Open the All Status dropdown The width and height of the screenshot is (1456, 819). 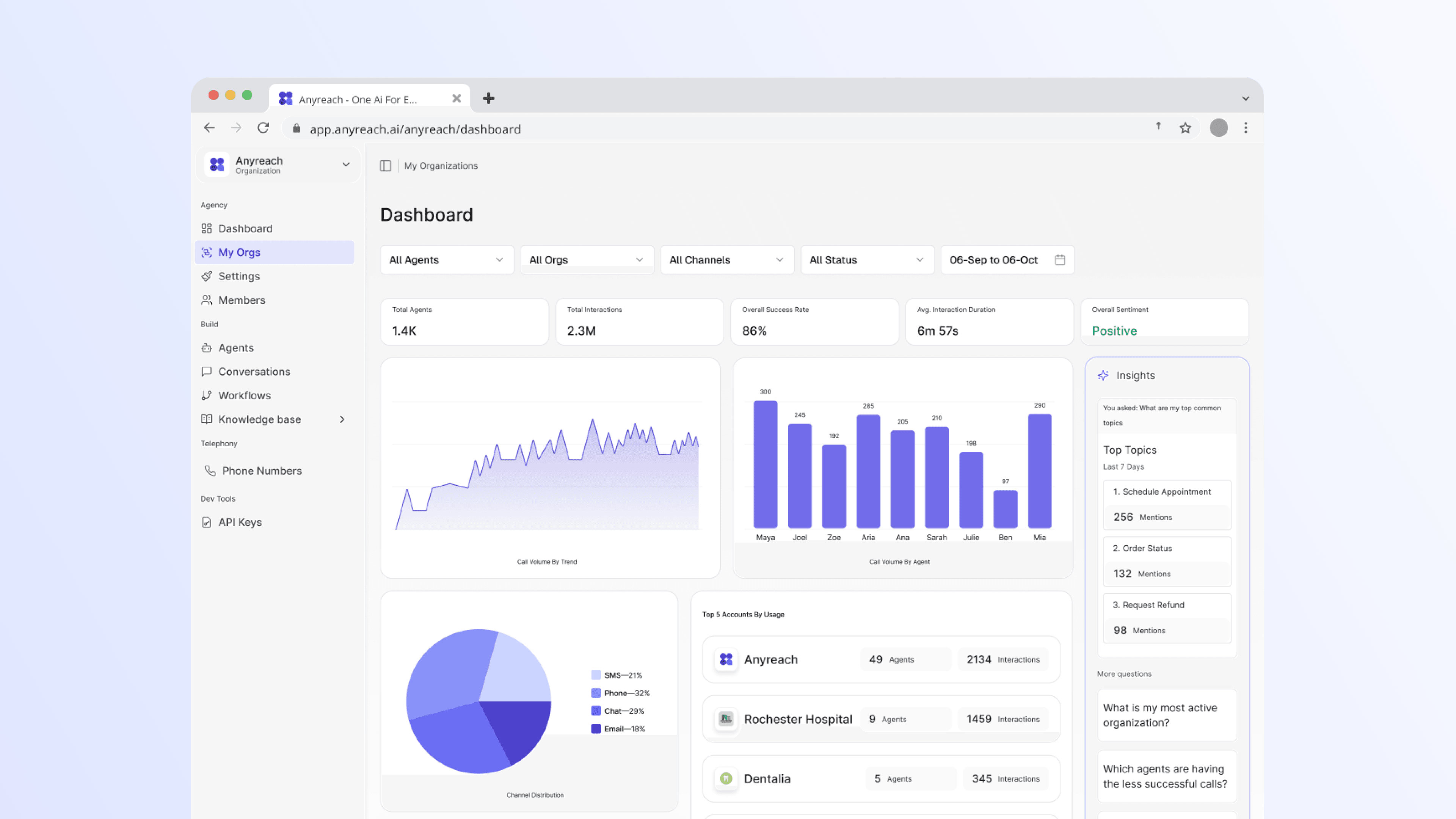867,259
